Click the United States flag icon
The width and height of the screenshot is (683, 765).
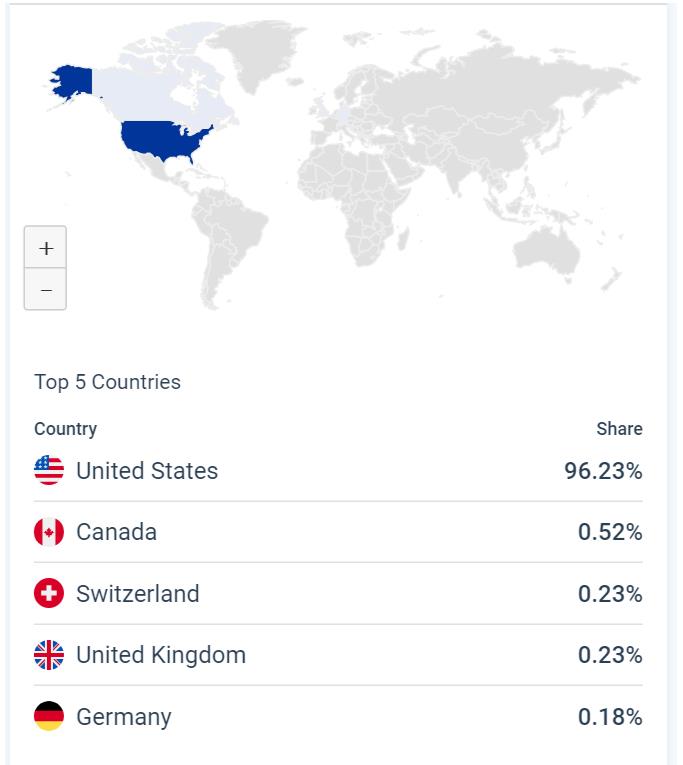49,471
